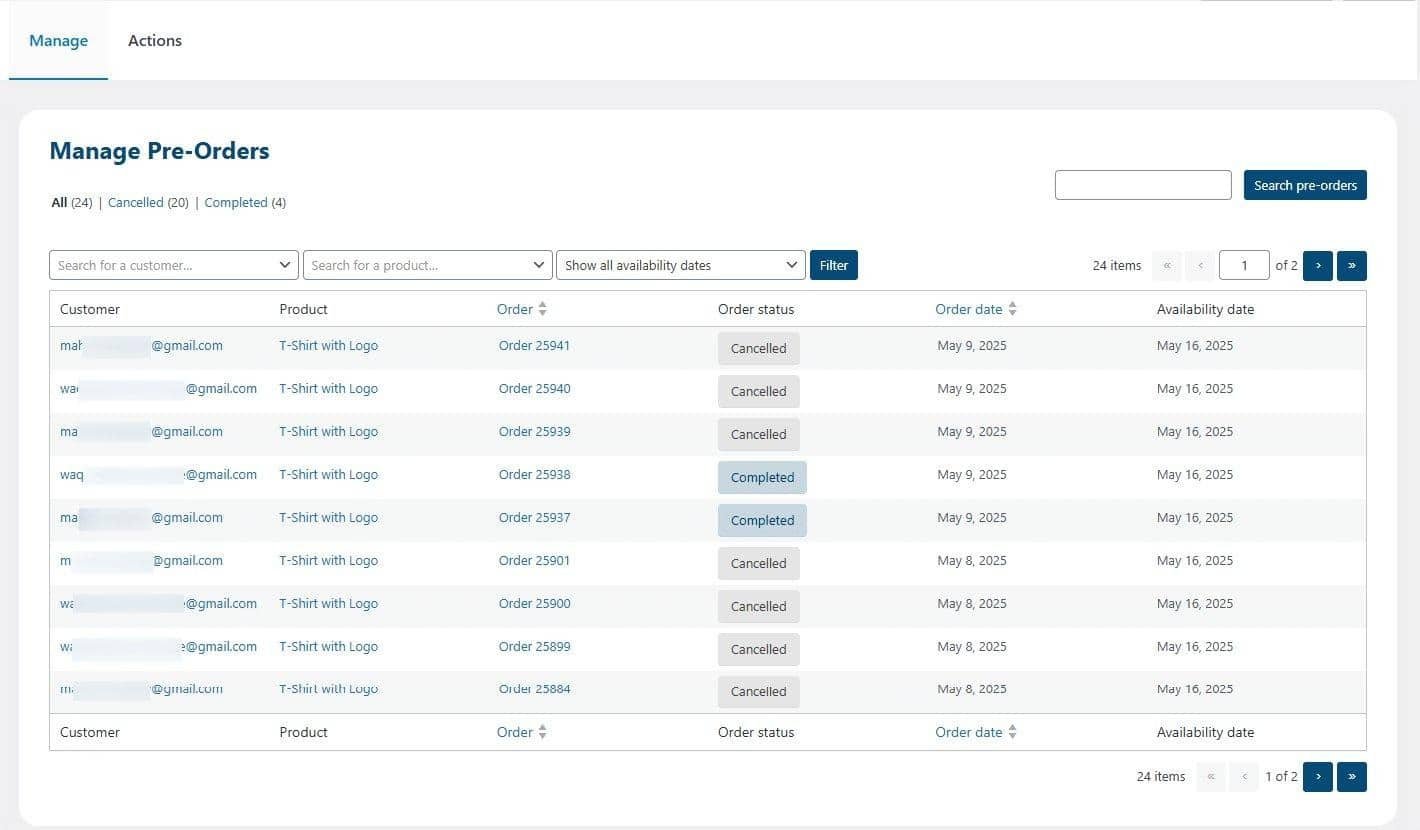Click the Cancelled status badge for Order 25900
Screen dimensions: 1420x830
click(x=759, y=606)
